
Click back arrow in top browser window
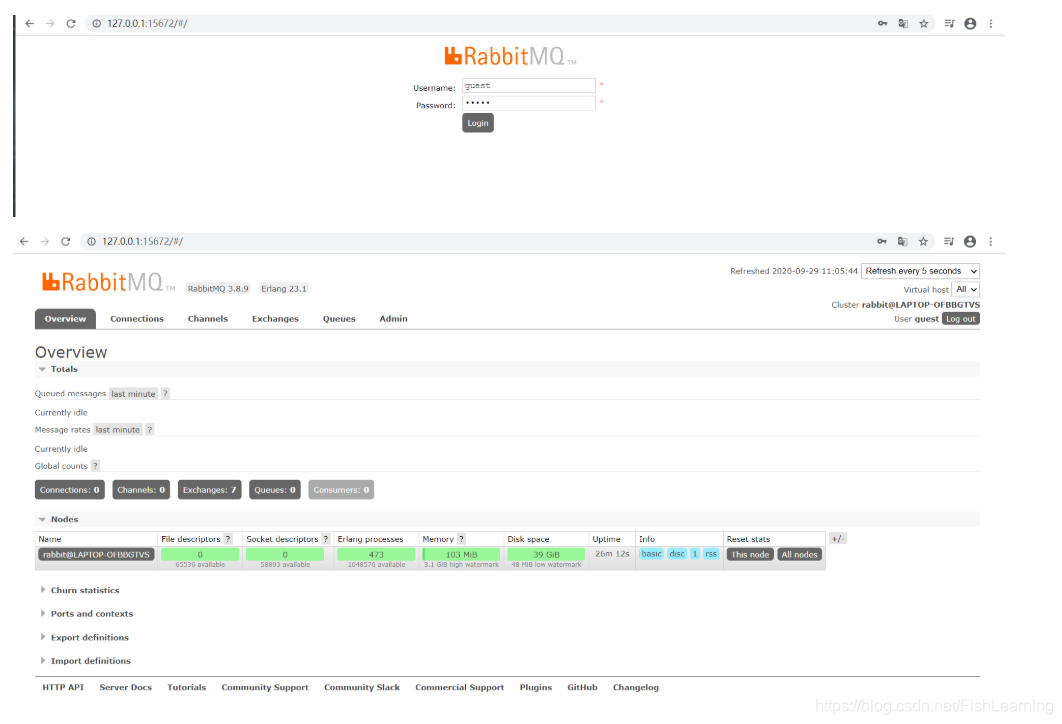(x=29, y=24)
